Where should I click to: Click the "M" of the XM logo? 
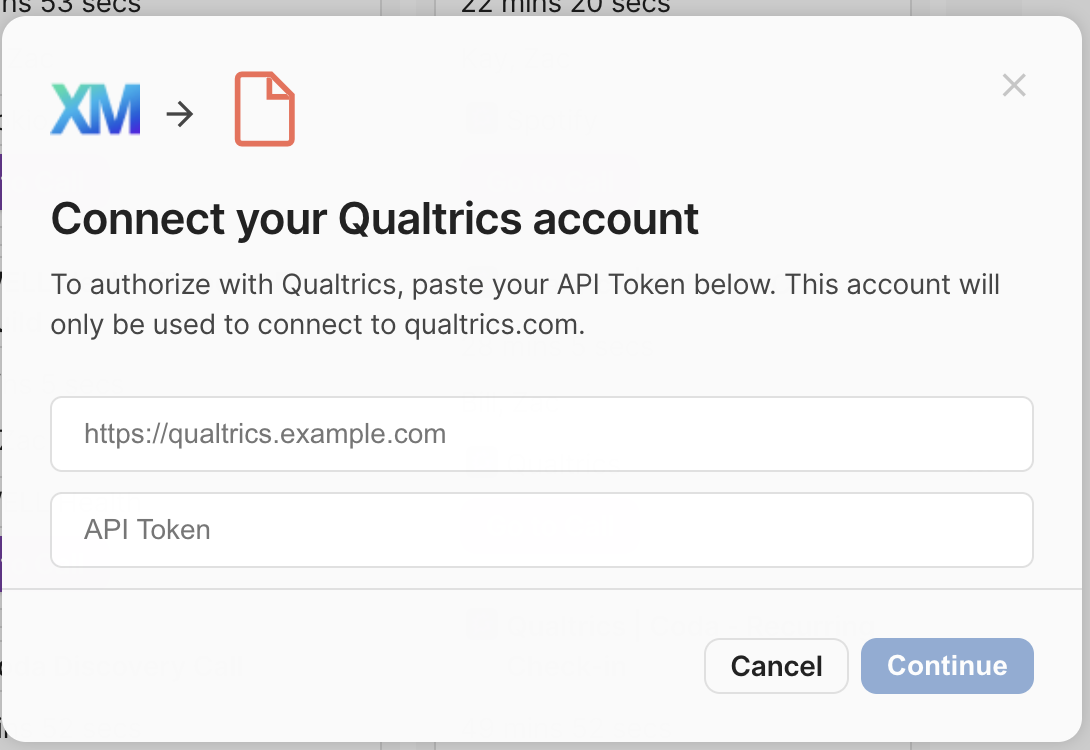pos(116,110)
